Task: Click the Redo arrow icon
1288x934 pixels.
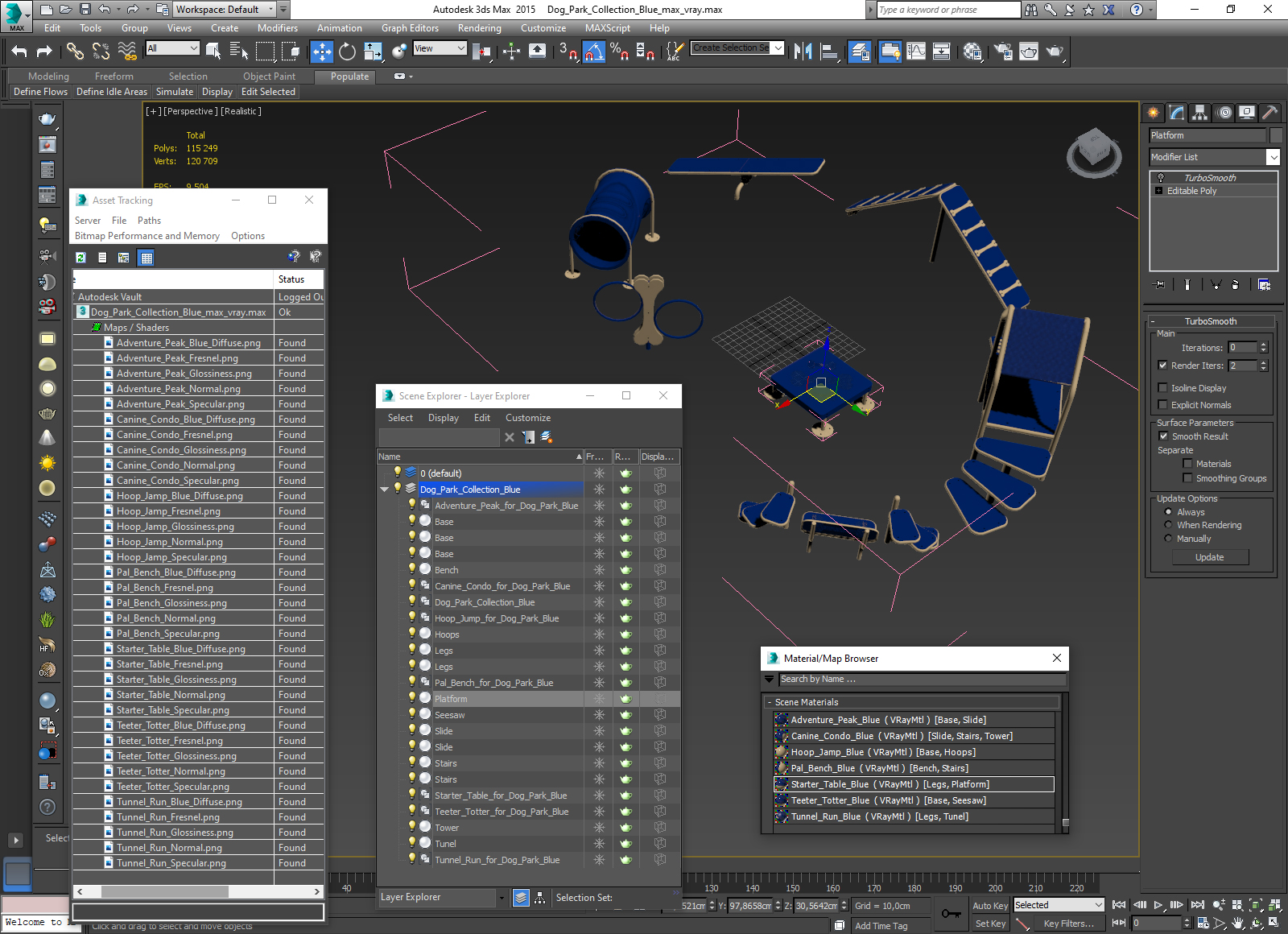Action: (44, 52)
